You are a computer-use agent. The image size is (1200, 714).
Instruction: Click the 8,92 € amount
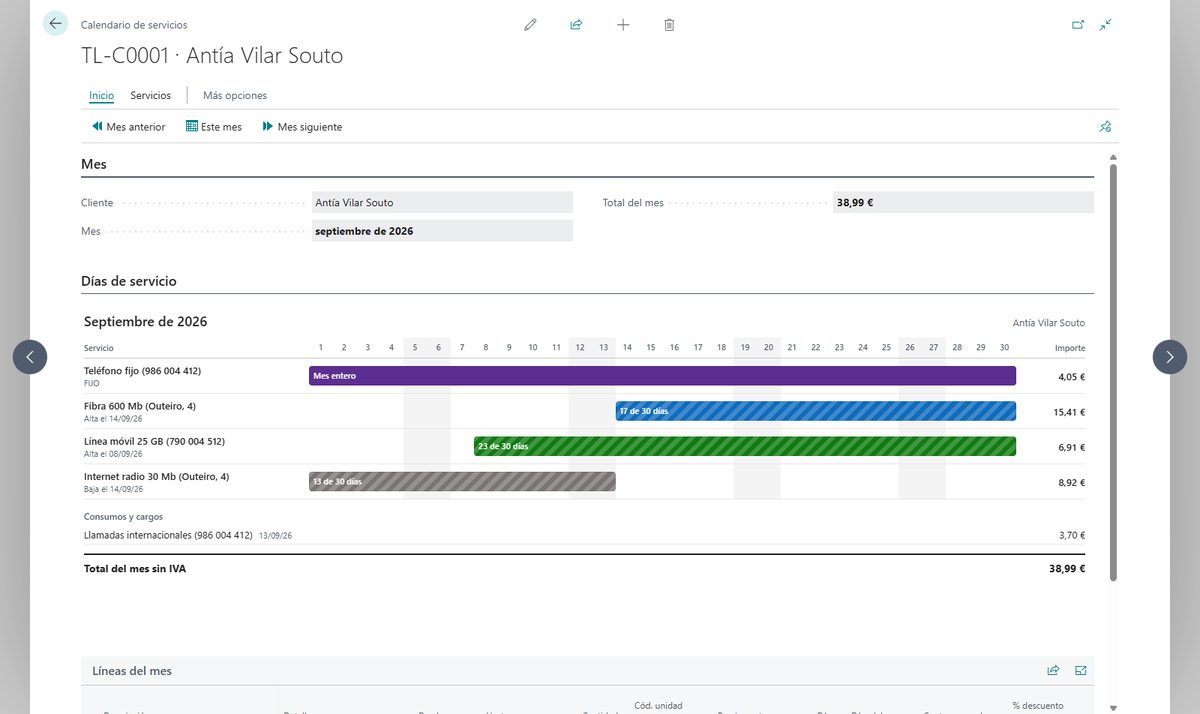(x=1071, y=482)
